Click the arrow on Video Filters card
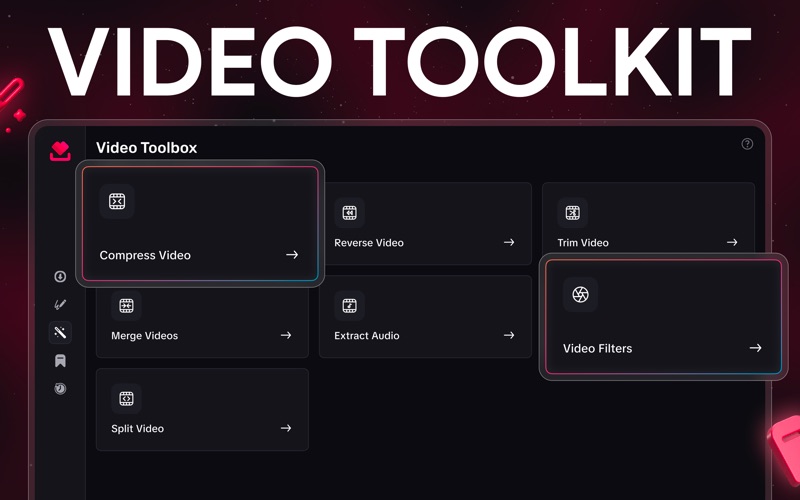Viewport: 800px width, 500px height. 756,348
